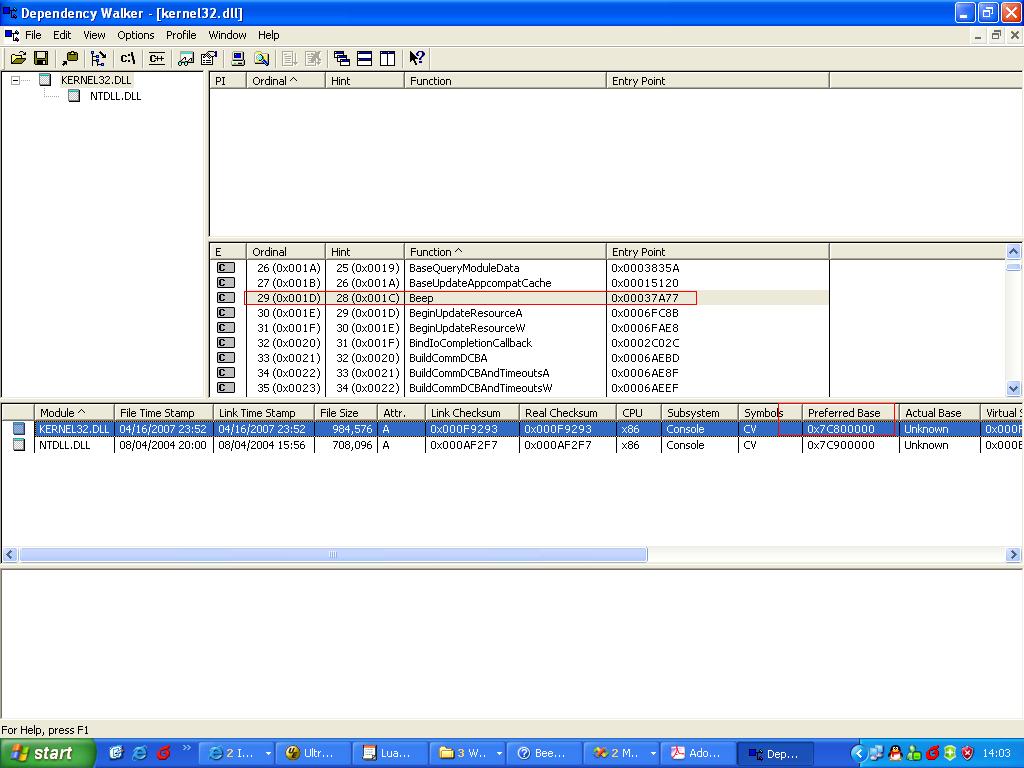The height and width of the screenshot is (768, 1024).
Task: Open the Options menu
Action: [x=136, y=35]
